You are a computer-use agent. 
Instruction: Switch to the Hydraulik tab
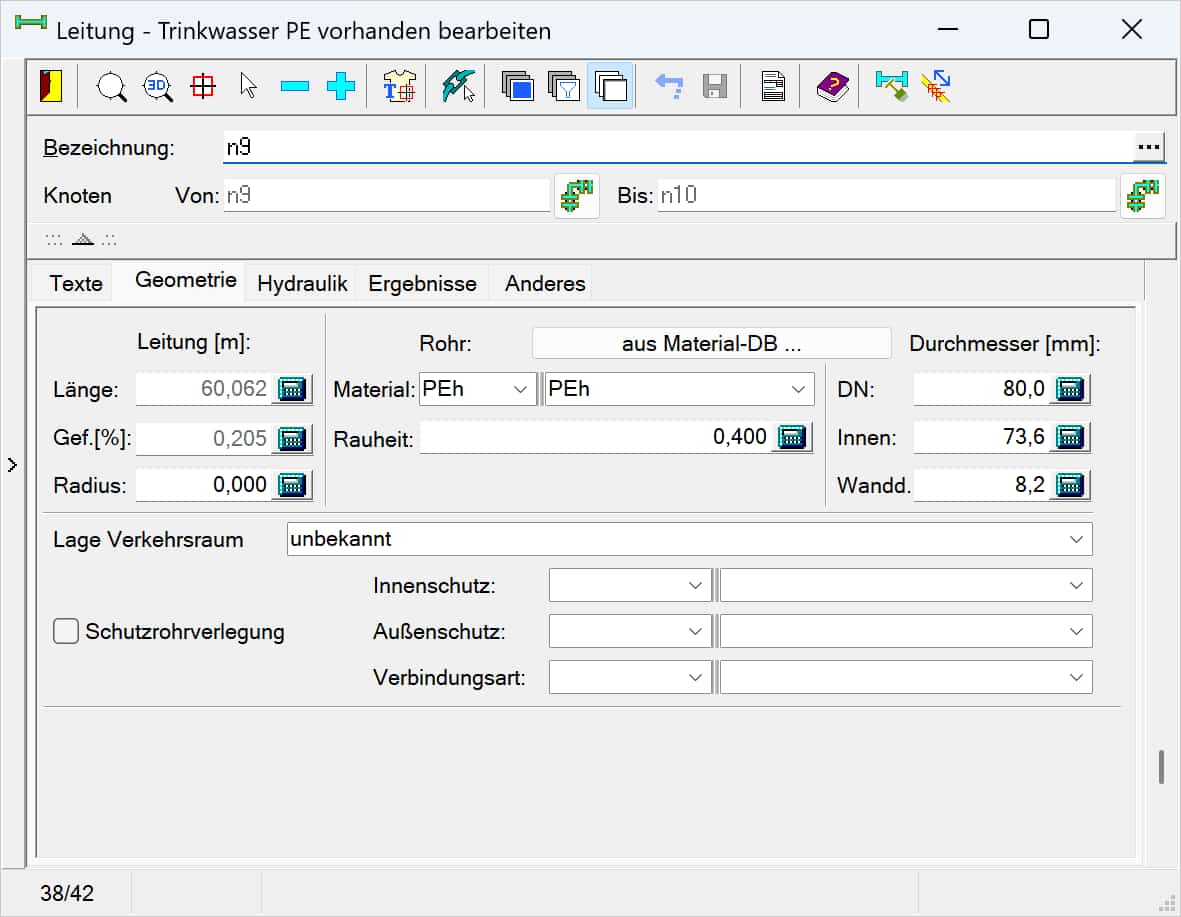pos(302,283)
